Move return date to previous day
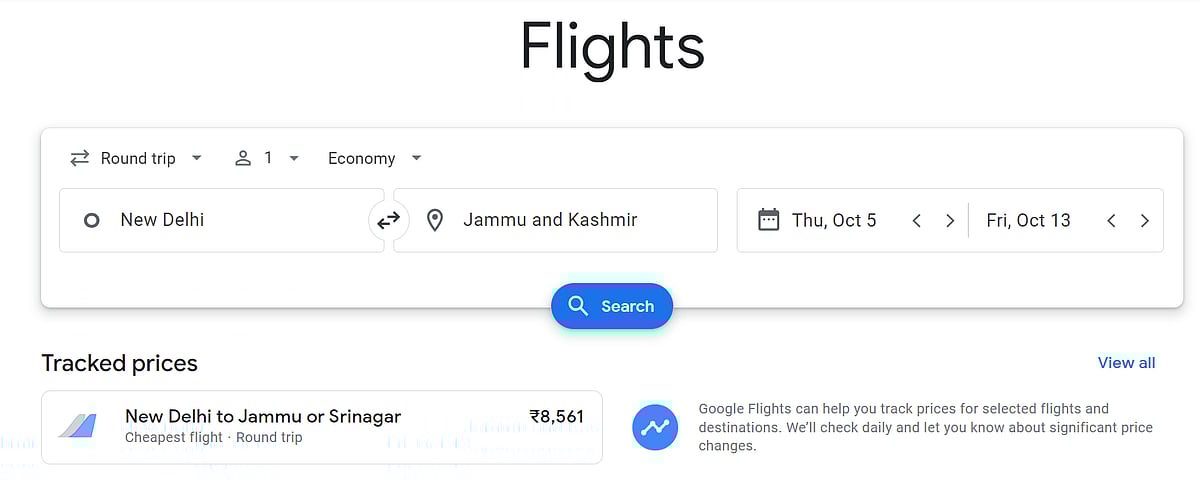Image resolution: width=1200 pixels, height=486 pixels. click(1111, 221)
